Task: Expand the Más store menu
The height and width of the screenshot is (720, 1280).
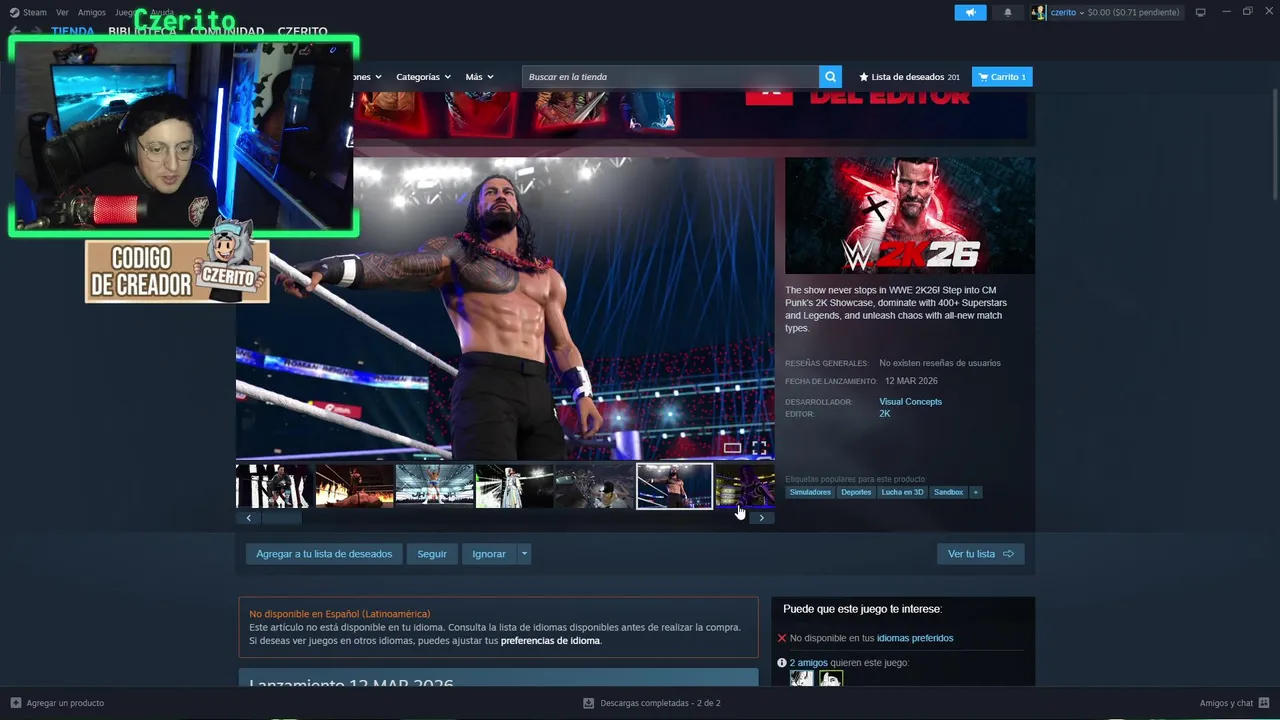Action: 479,77
